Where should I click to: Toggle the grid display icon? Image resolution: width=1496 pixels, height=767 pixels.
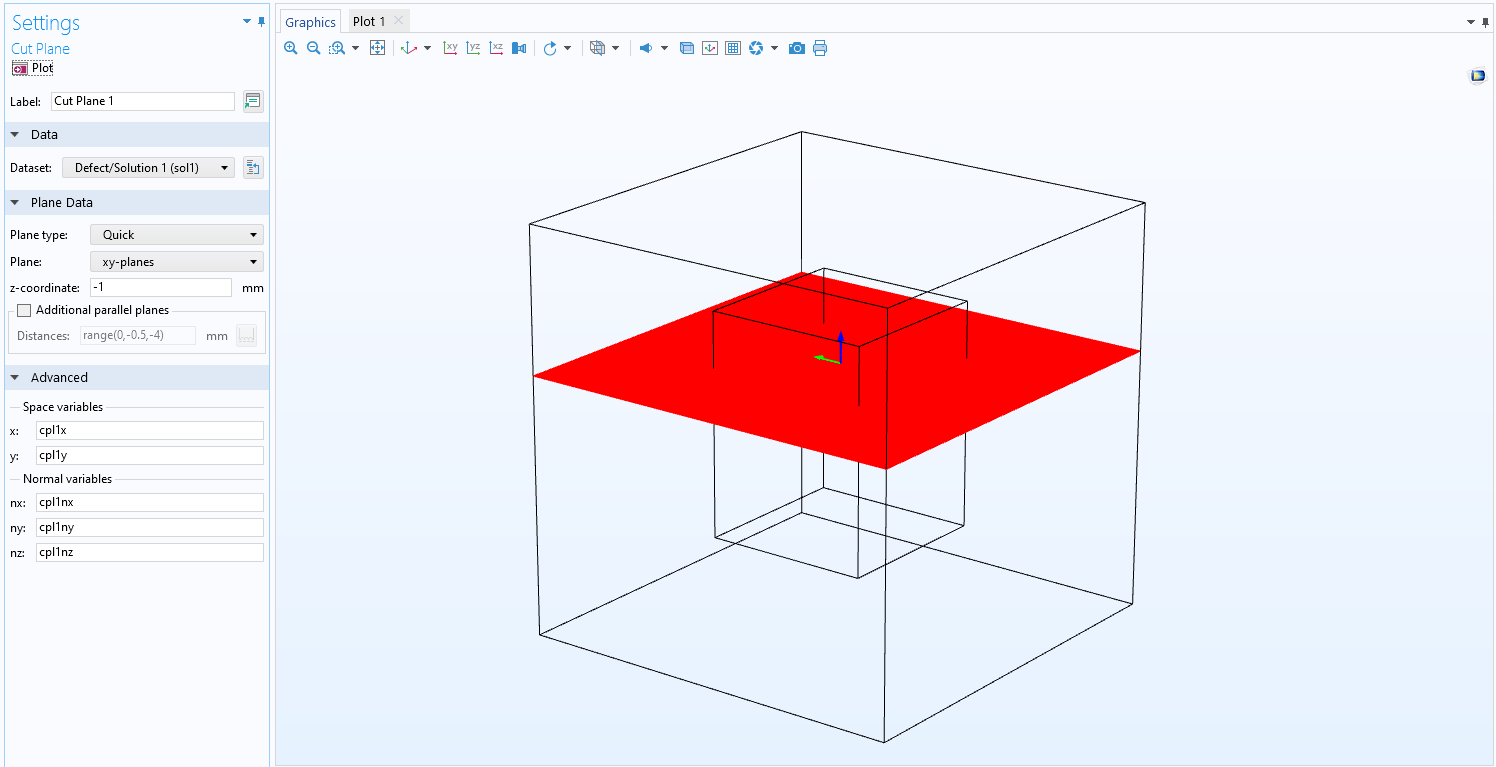pyautogui.click(x=733, y=48)
